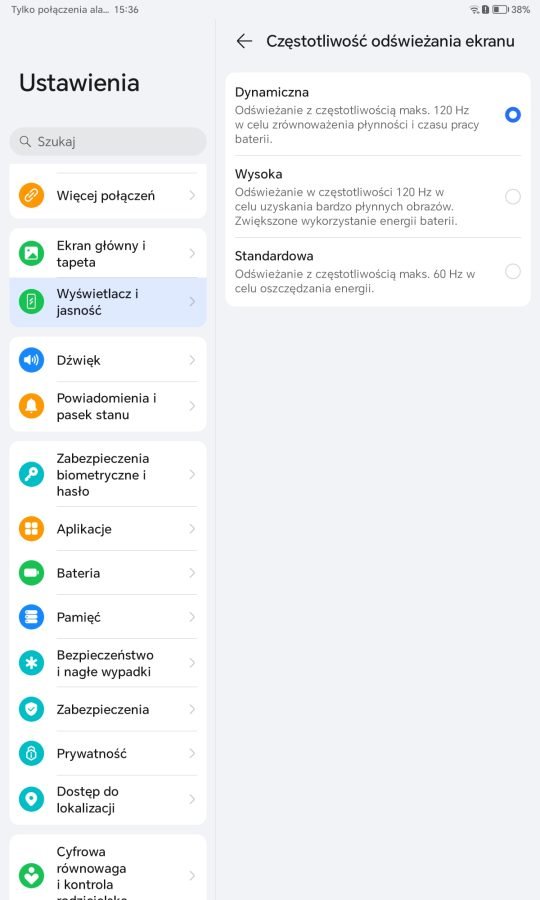Tap the location pin icon for Dostęp do lokalizacji
The width and height of the screenshot is (540, 900).
[x=31, y=799]
